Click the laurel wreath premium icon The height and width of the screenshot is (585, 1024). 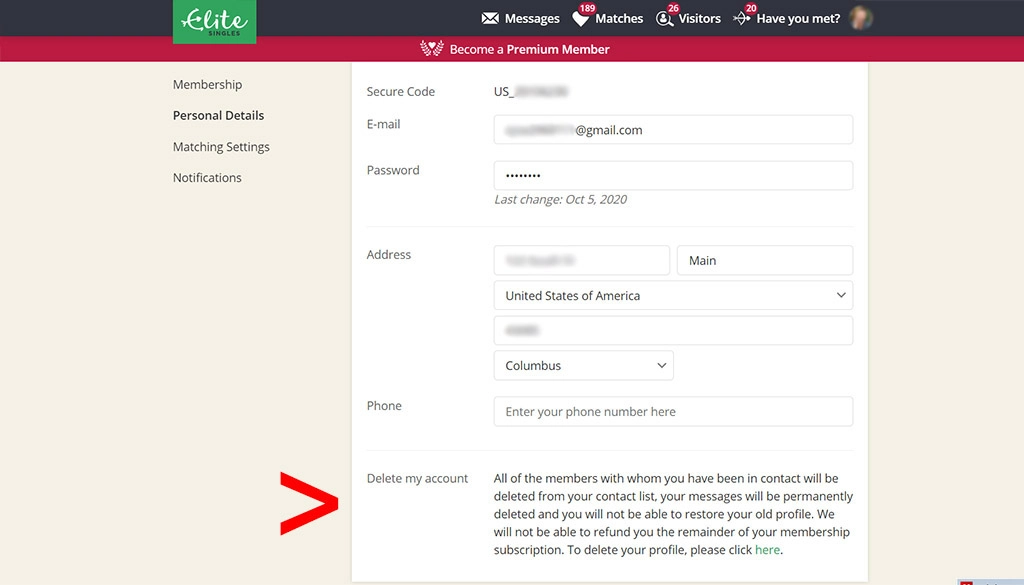(432, 48)
